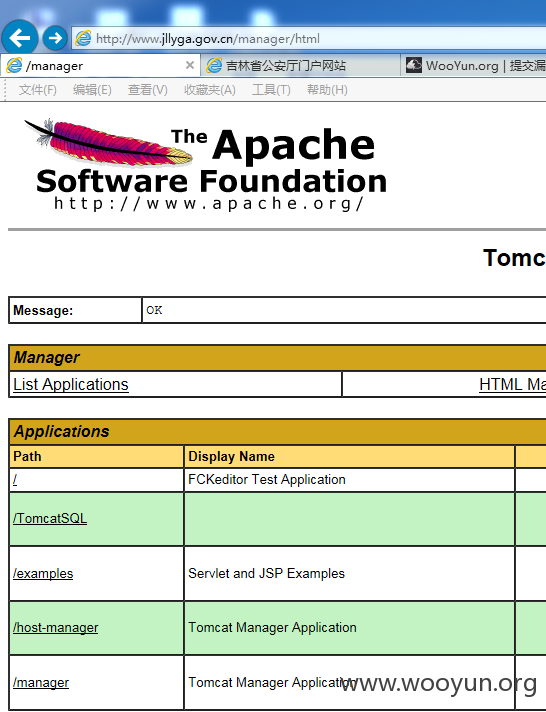Open the root / application path link

pos(15,480)
